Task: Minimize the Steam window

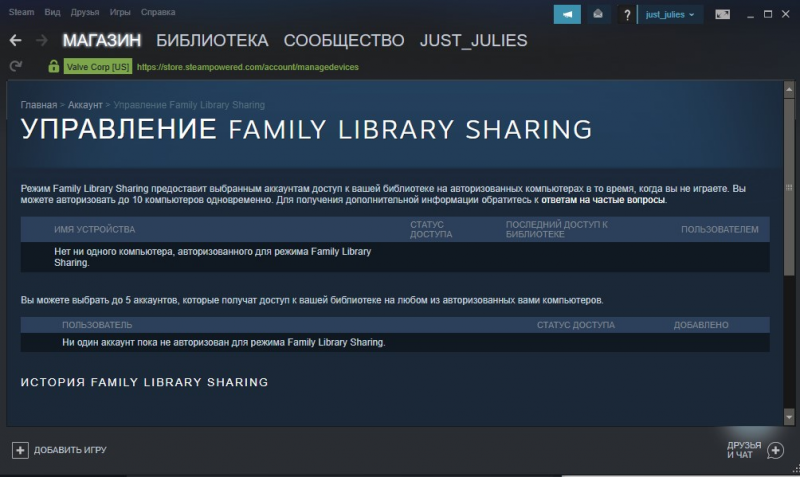Action: click(x=750, y=15)
